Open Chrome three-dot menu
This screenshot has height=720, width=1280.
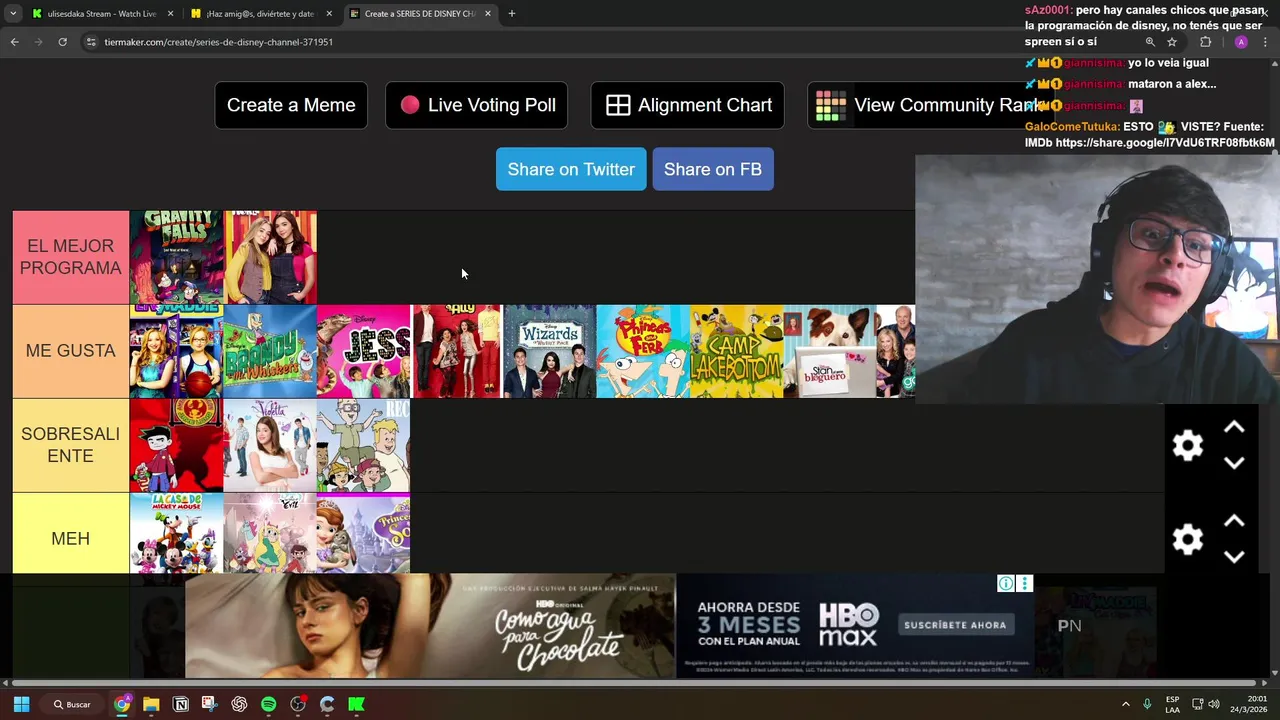1265,42
